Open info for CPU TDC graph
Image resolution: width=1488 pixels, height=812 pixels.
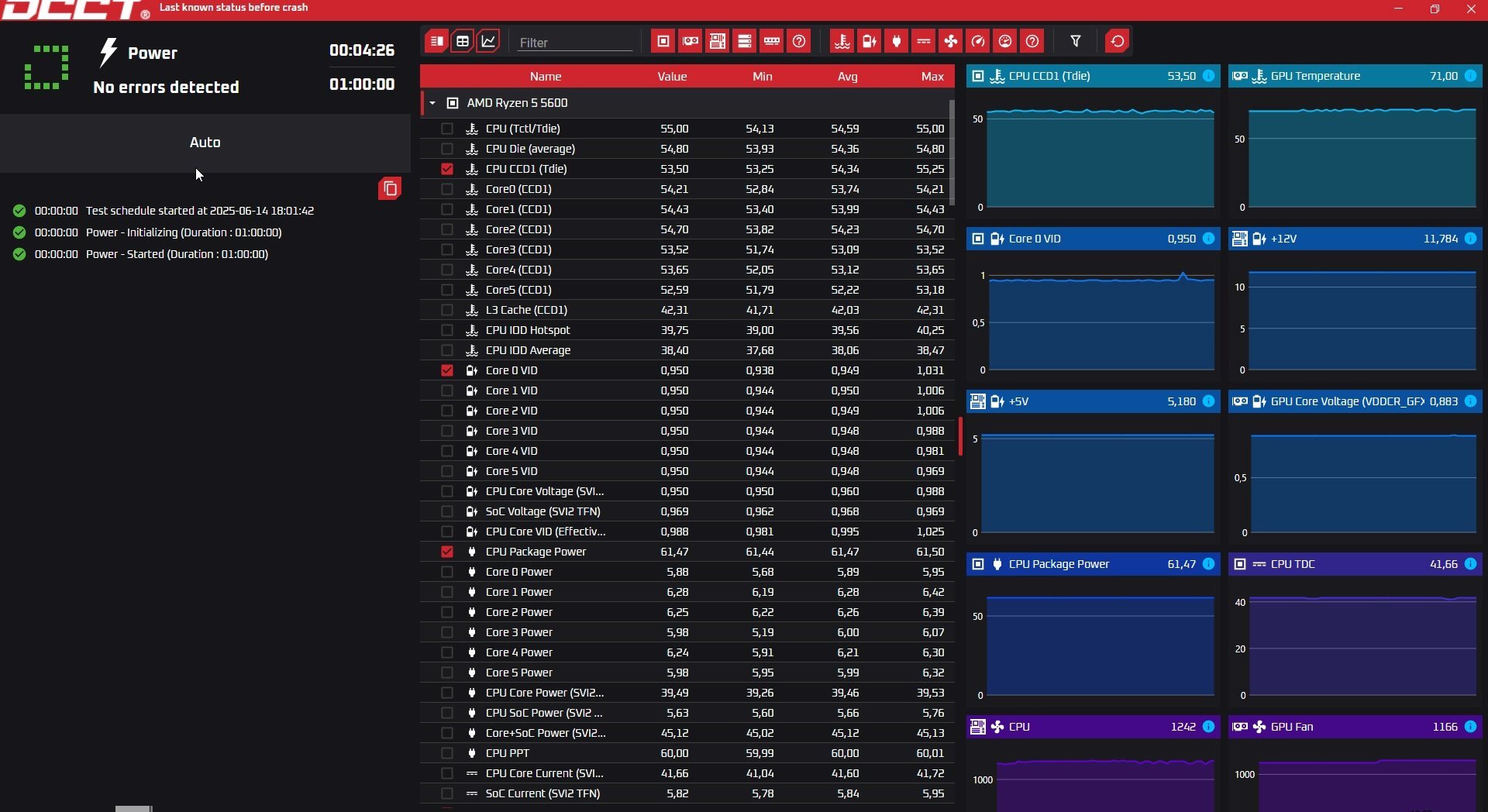tap(1470, 564)
